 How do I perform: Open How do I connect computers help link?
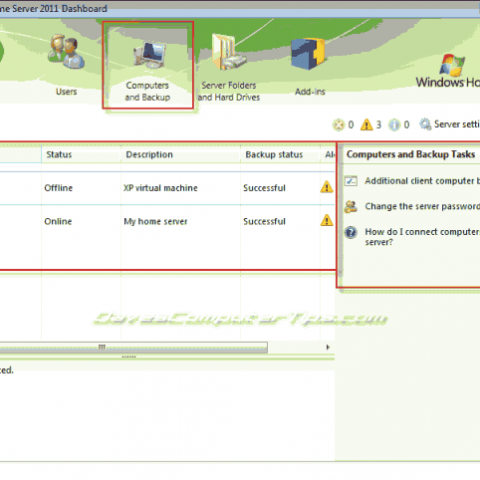click(x=422, y=237)
